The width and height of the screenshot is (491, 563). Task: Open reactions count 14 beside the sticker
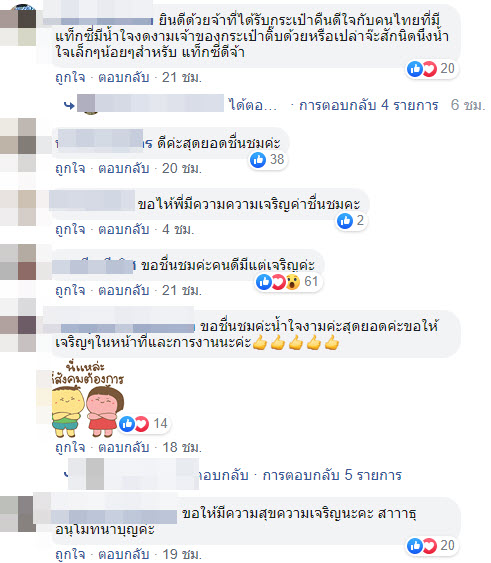[143, 424]
